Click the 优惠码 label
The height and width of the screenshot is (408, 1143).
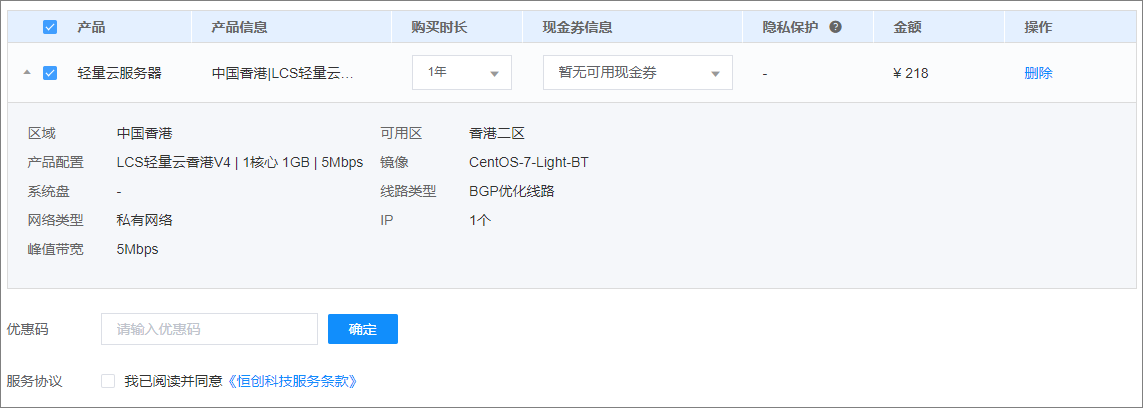tap(28, 329)
